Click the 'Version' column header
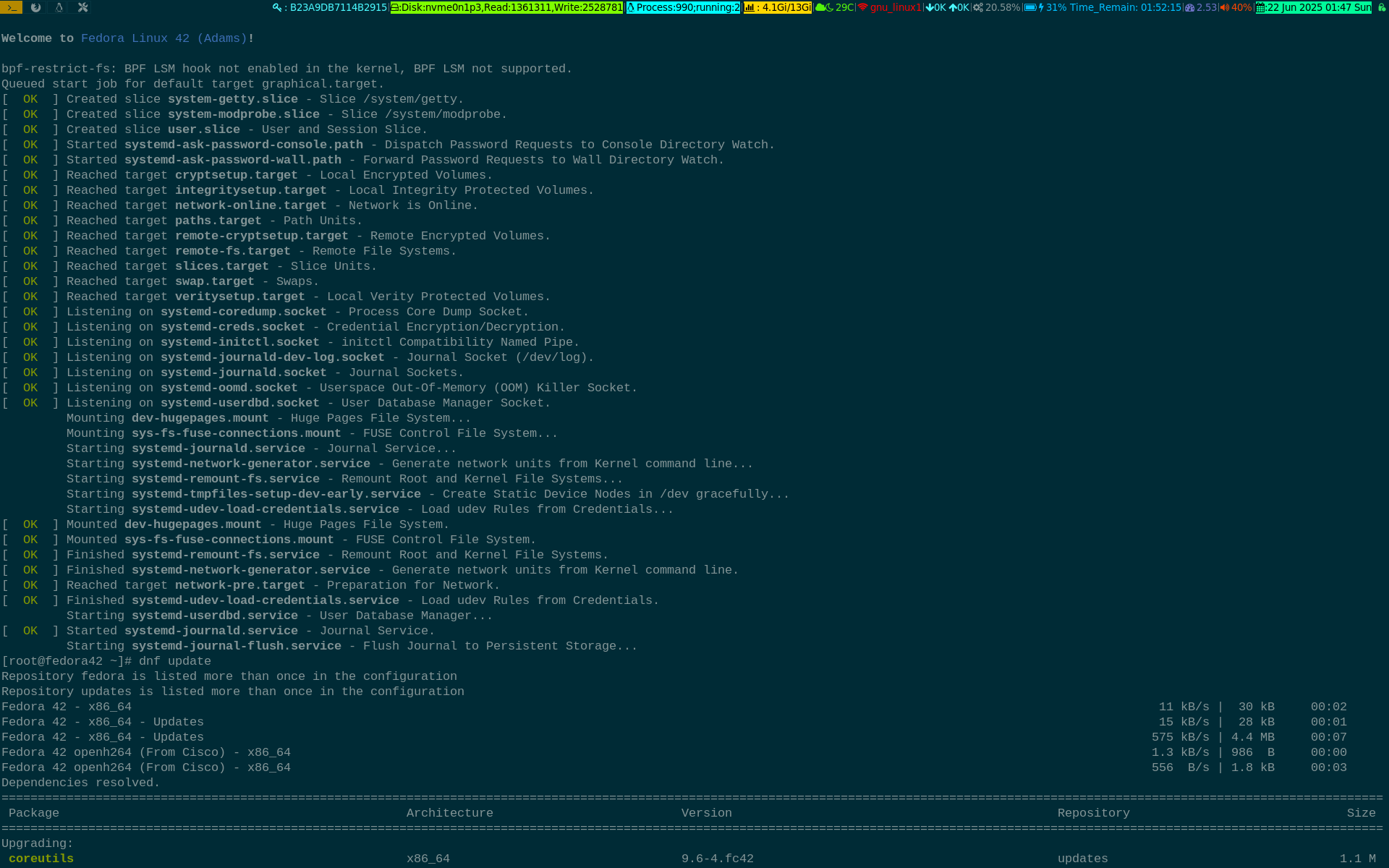This screenshot has height=868, width=1389. (707, 813)
